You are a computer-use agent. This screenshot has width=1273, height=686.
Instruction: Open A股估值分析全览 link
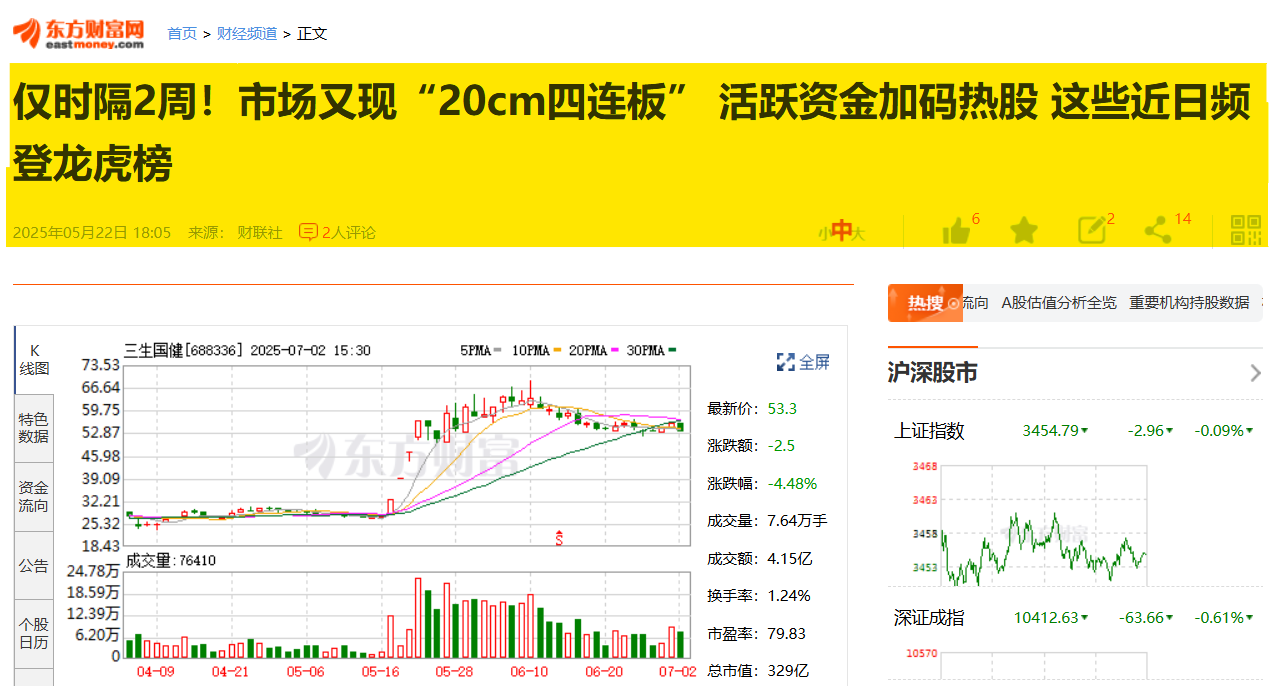tap(1059, 302)
